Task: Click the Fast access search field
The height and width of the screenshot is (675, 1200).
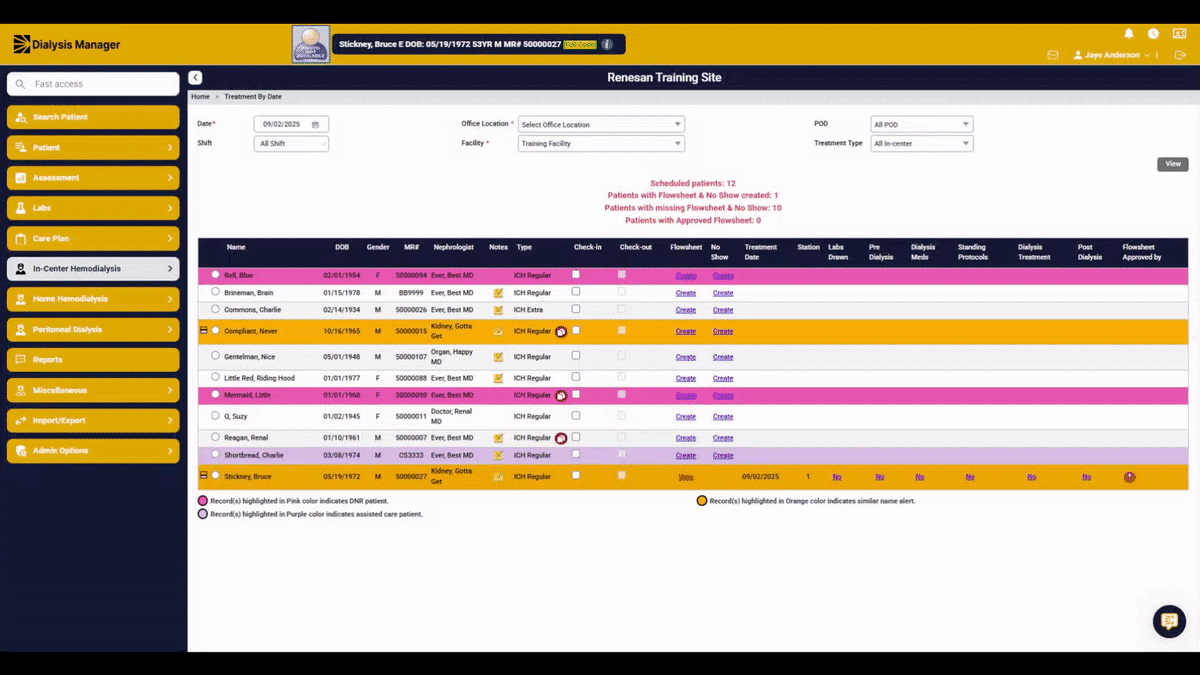Action: tap(93, 85)
